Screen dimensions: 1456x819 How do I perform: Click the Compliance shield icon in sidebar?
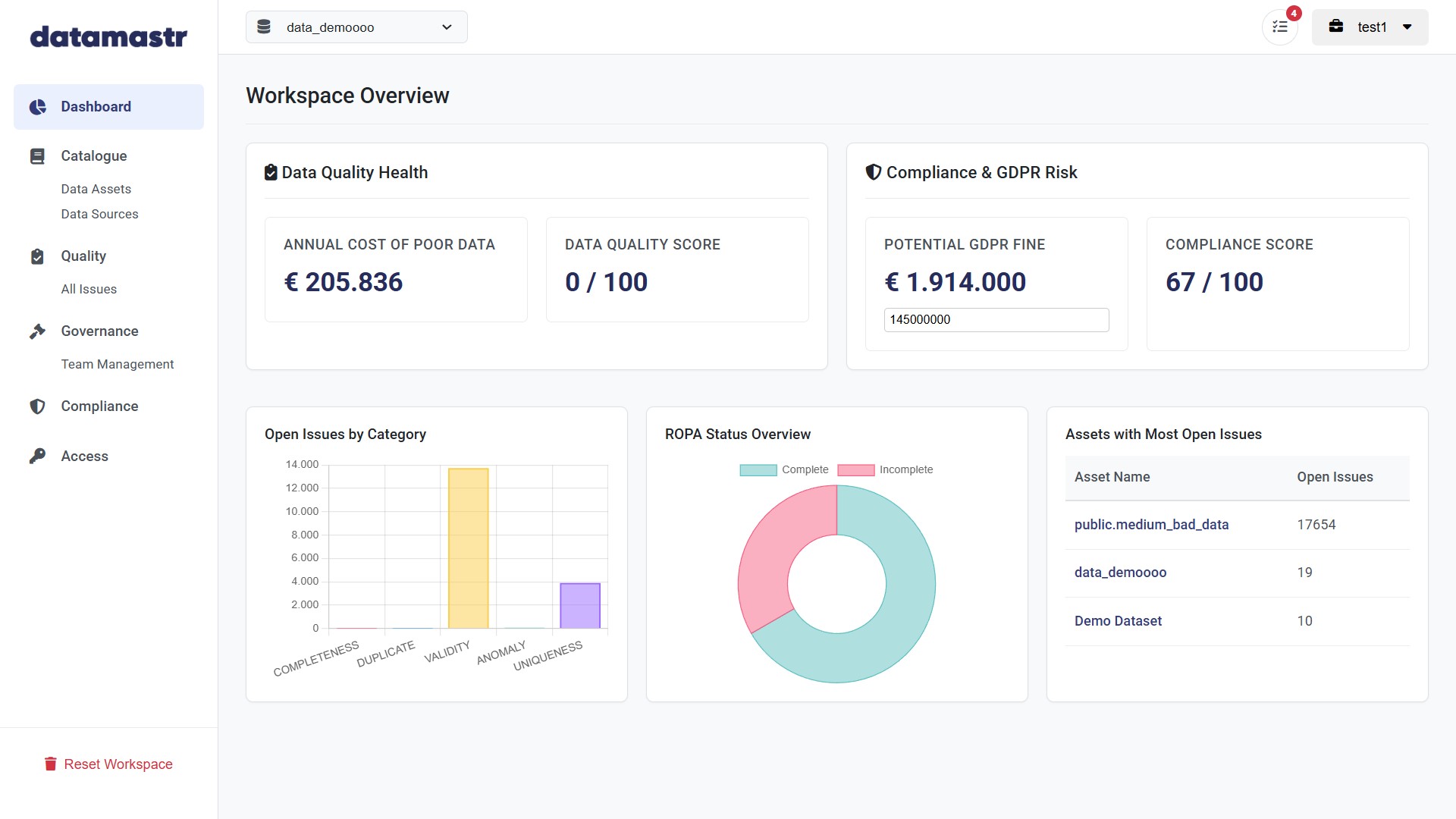37,406
